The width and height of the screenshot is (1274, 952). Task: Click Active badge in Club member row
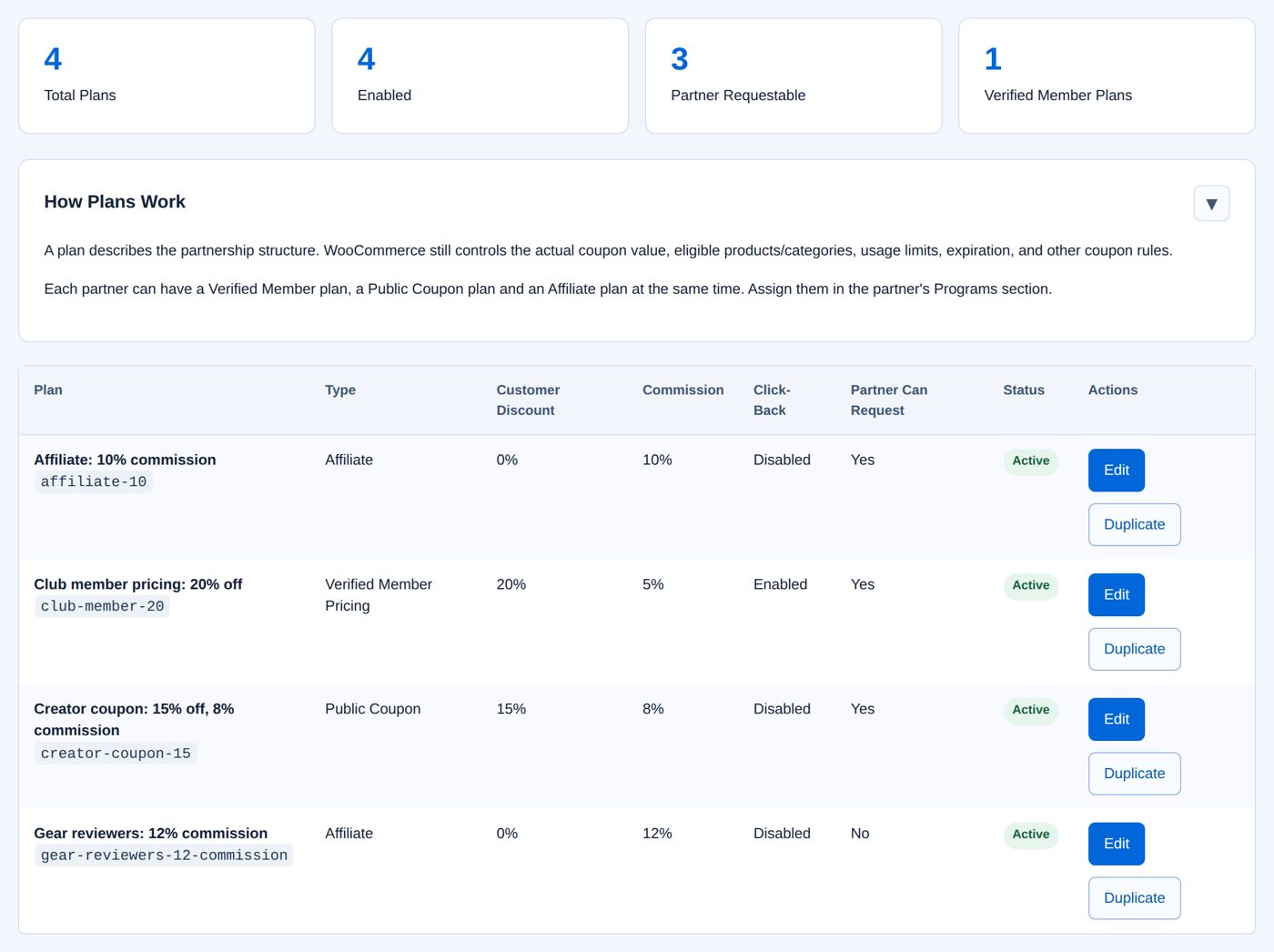pyautogui.click(x=1030, y=586)
